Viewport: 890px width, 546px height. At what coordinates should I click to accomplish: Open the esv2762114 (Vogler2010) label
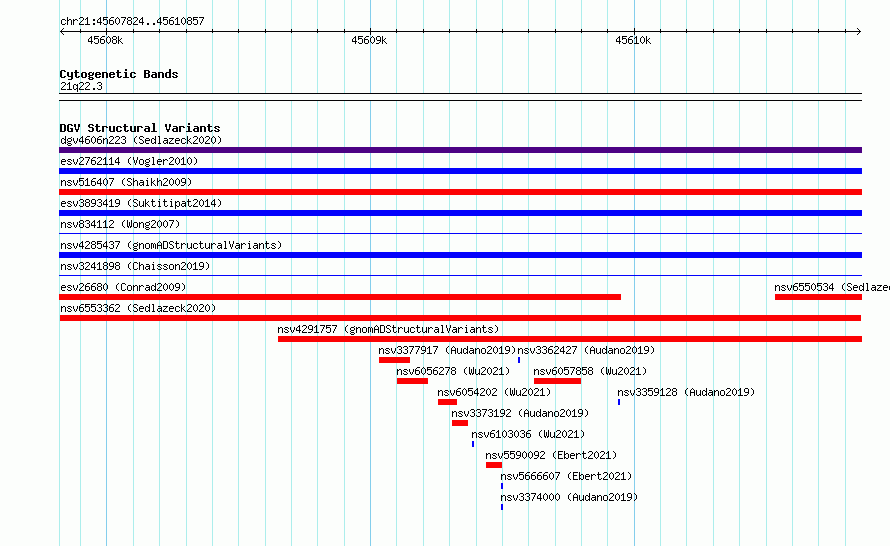click(129, 161)
